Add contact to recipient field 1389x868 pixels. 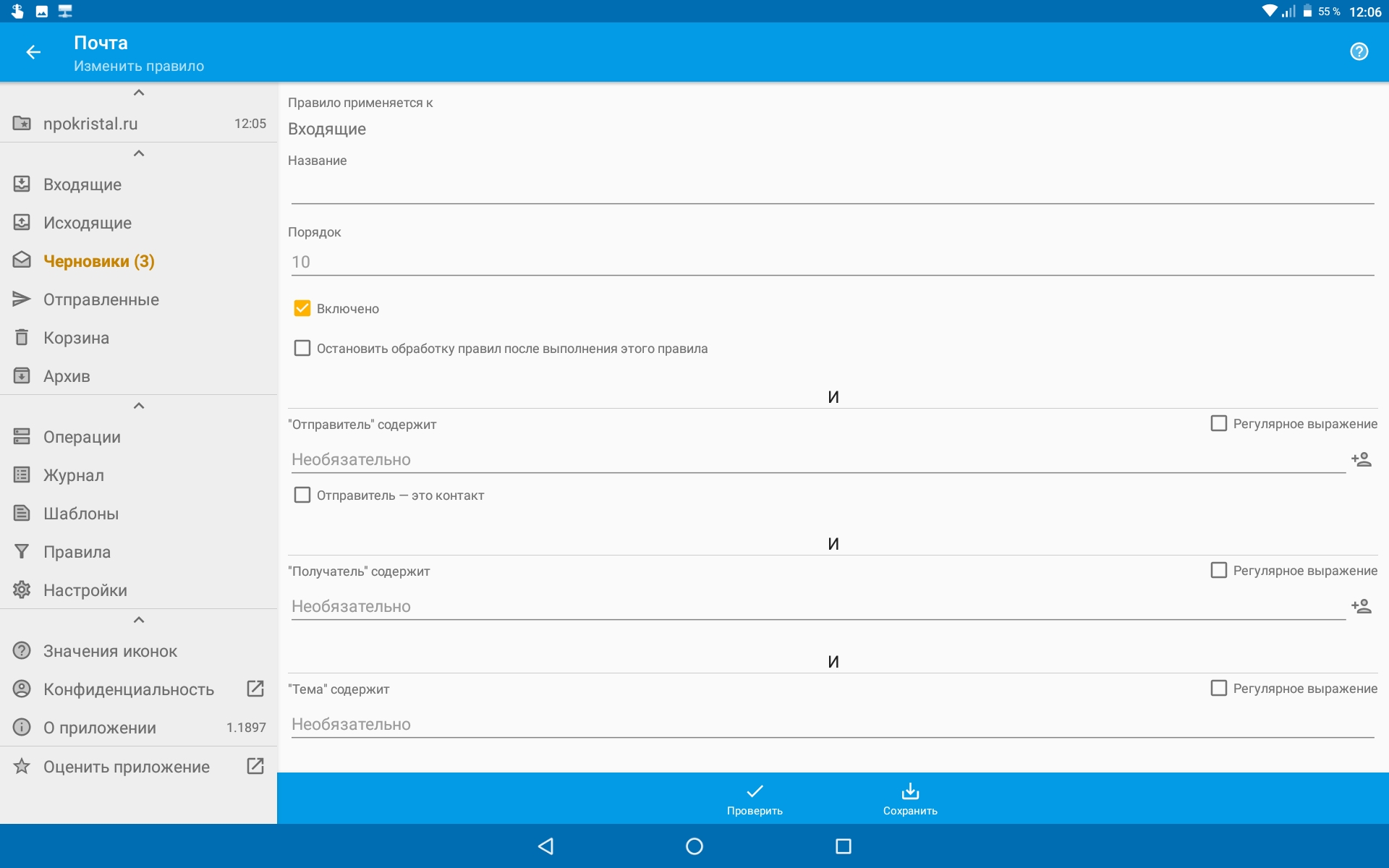coord(1361,606)
